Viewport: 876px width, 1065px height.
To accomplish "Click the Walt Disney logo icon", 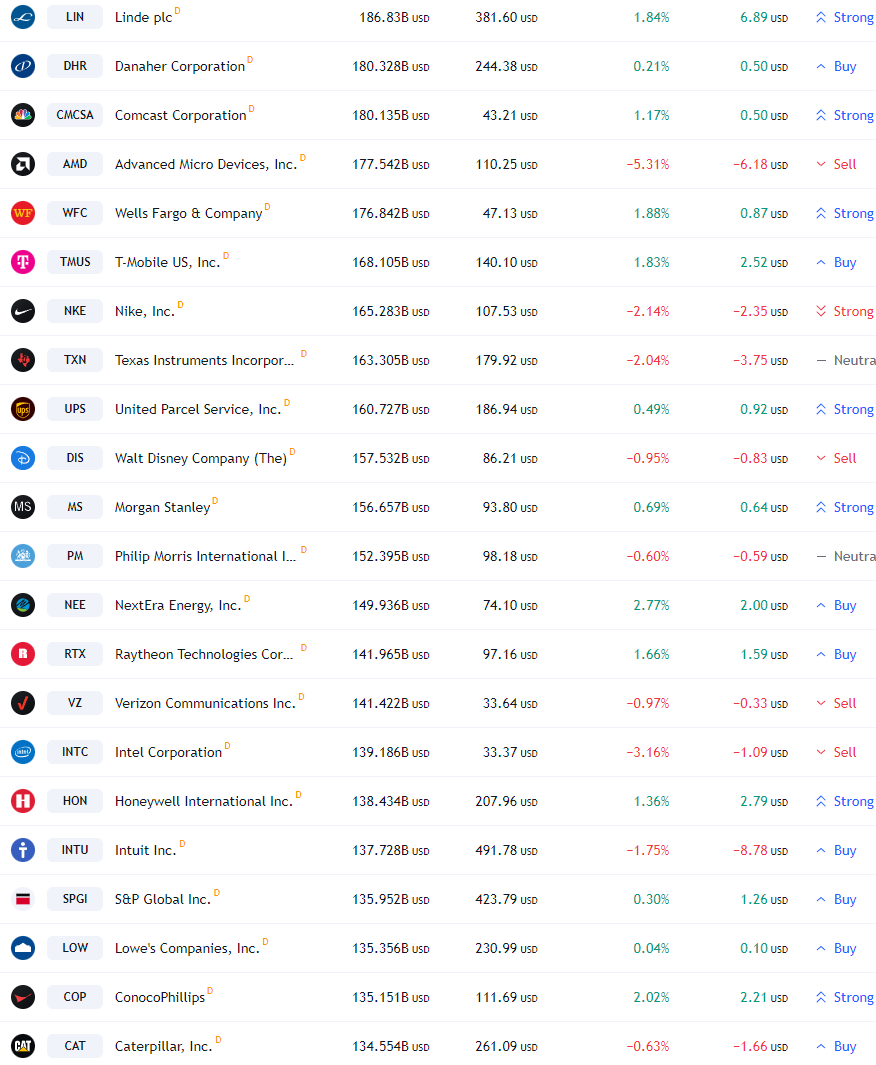I will 23,458.
